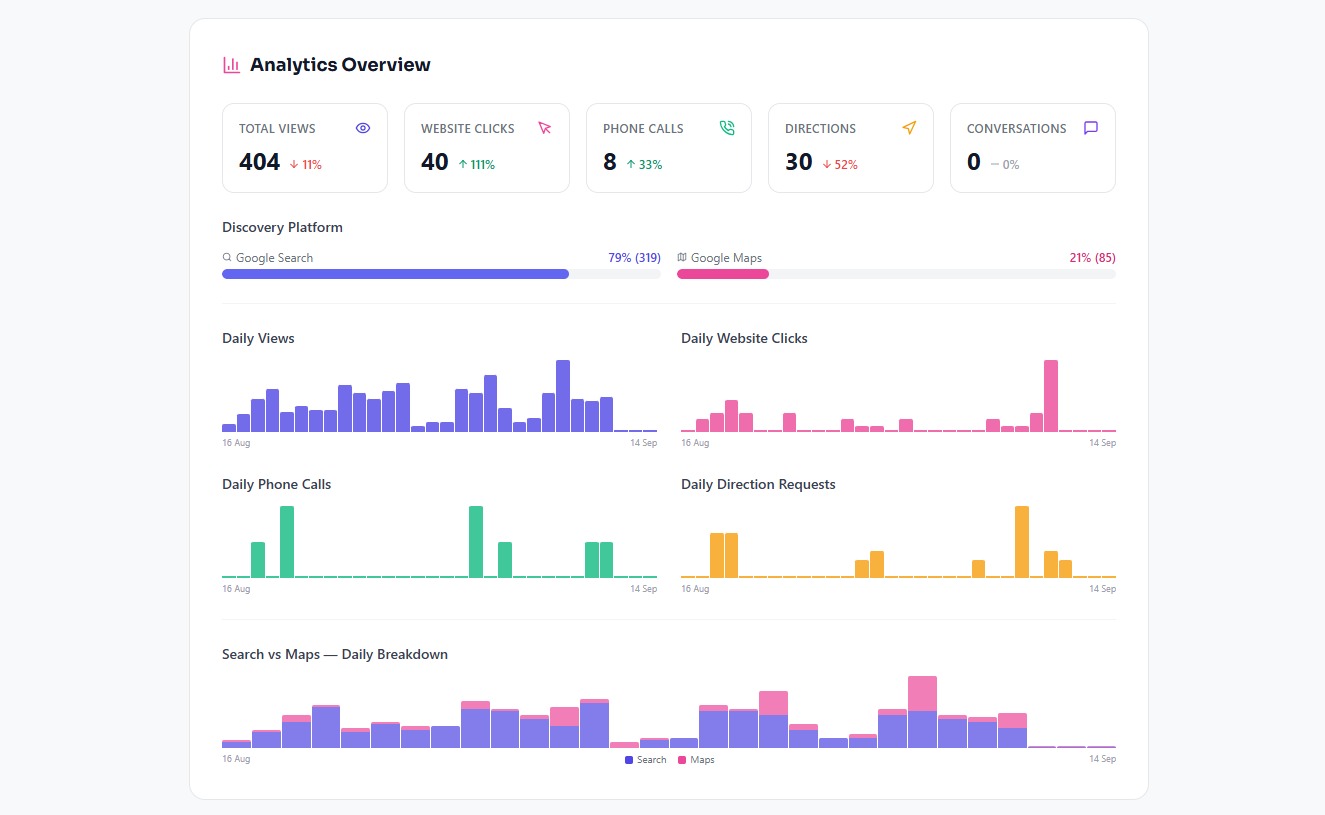Click the Daily Website Clicks chart title
The width and height of the screenshot is (1325, 815).
[744, 338]
